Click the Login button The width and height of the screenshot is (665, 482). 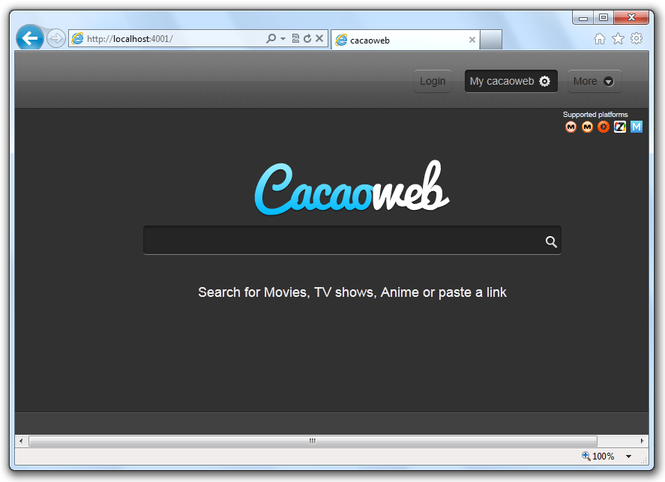(433, 81)
